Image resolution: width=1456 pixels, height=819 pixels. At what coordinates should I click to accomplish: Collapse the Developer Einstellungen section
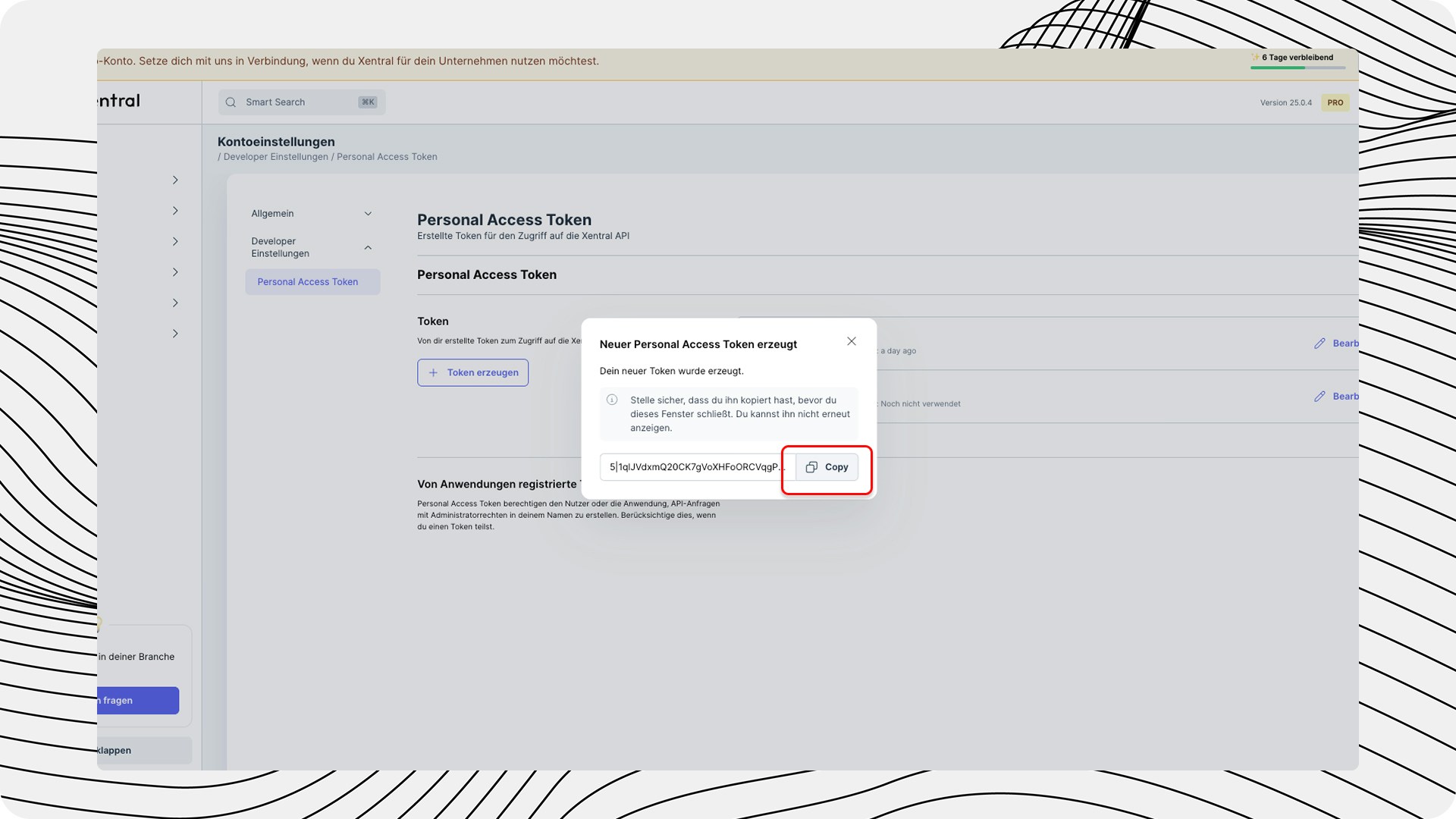click(x=312, y=247)
